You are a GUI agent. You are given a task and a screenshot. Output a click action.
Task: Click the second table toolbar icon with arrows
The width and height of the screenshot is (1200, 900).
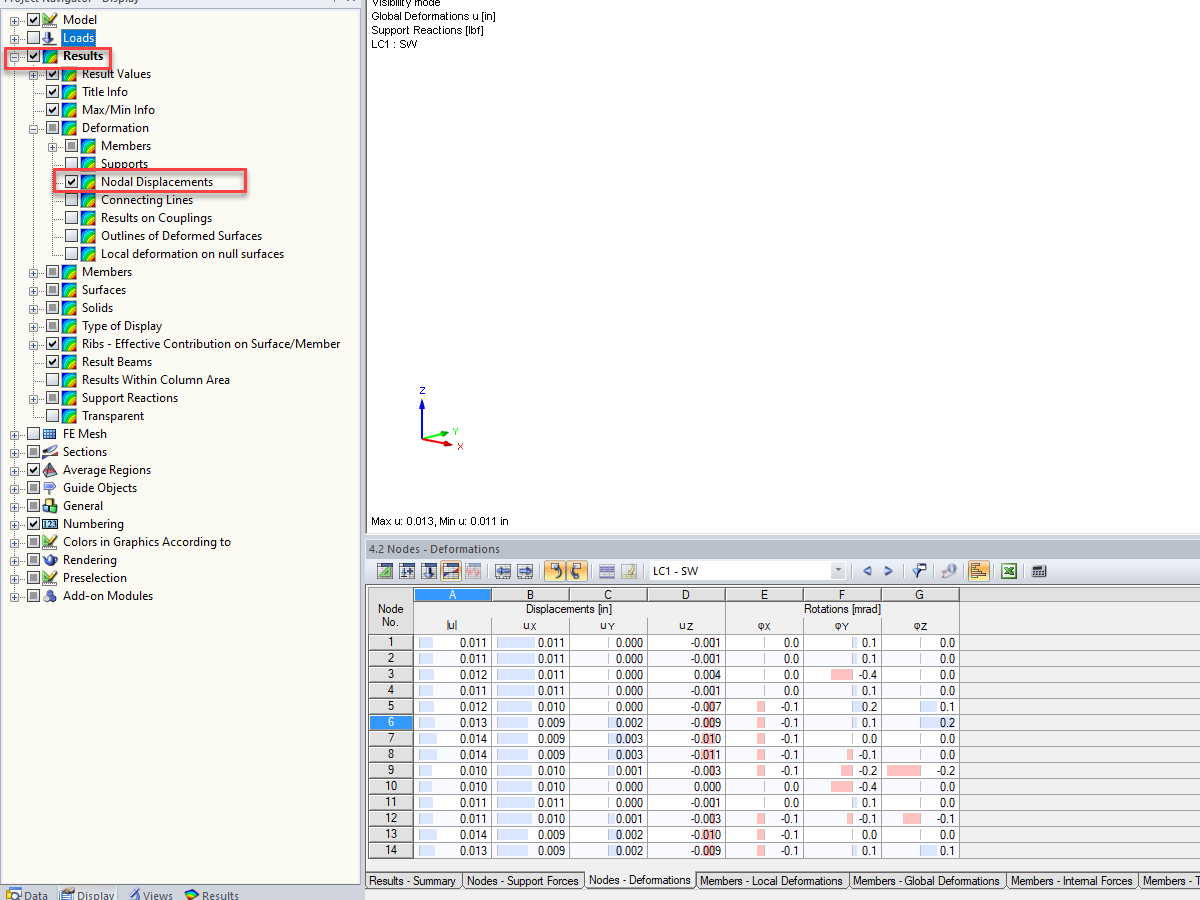point(407,571)
